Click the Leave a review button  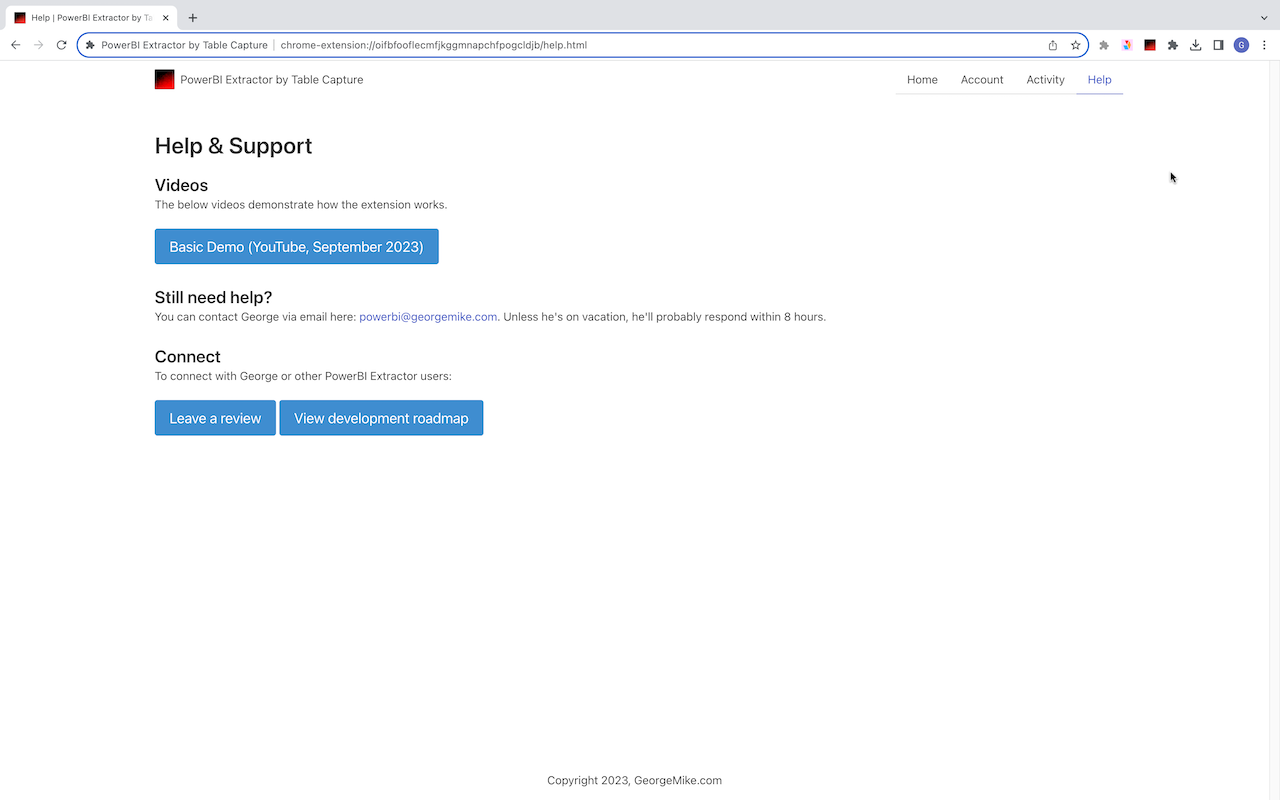pos(215,418)
